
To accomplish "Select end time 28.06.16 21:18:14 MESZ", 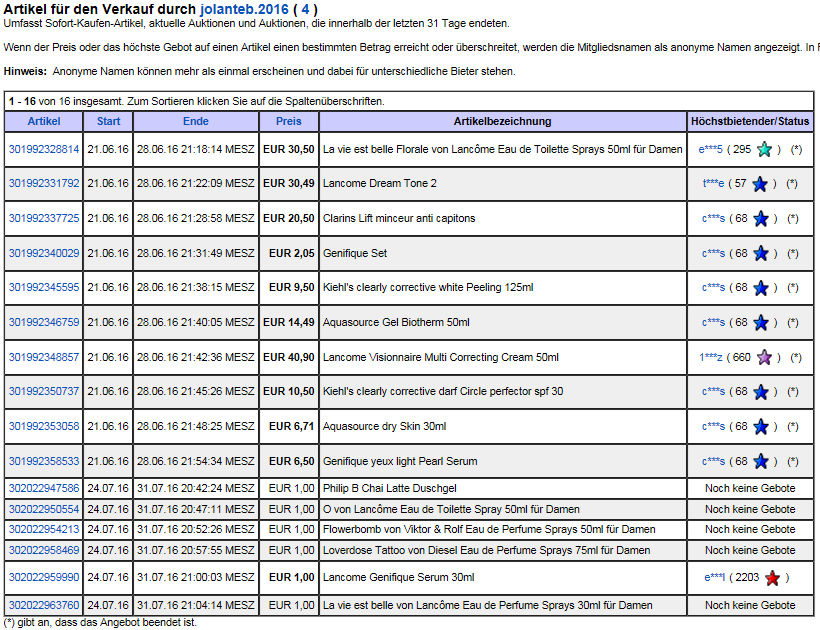I will [x=196, y=150].
